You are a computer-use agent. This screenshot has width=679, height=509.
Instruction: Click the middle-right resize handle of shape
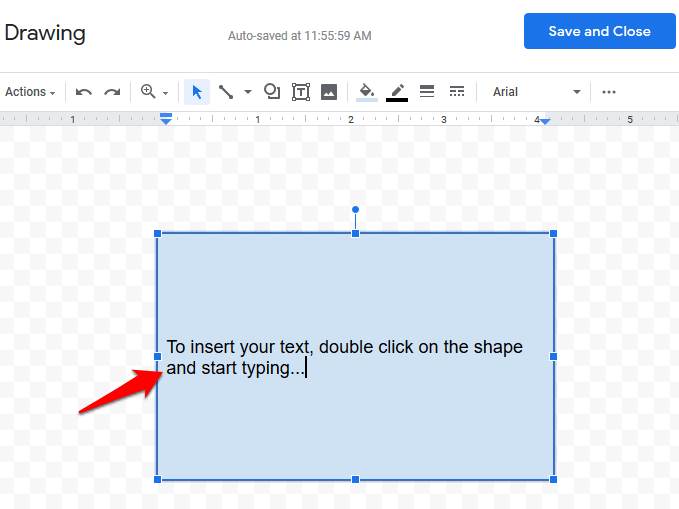tap(553, 357)
